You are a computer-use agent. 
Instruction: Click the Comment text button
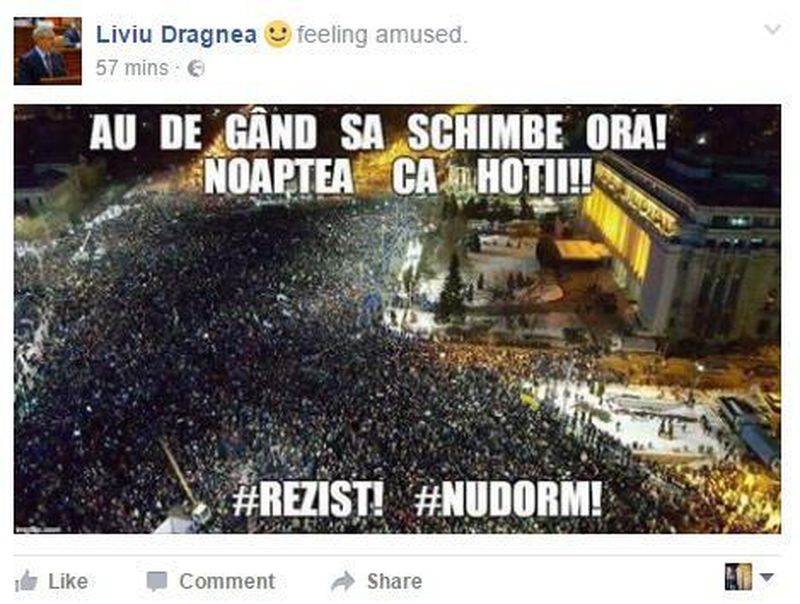[x=227, y=582]
